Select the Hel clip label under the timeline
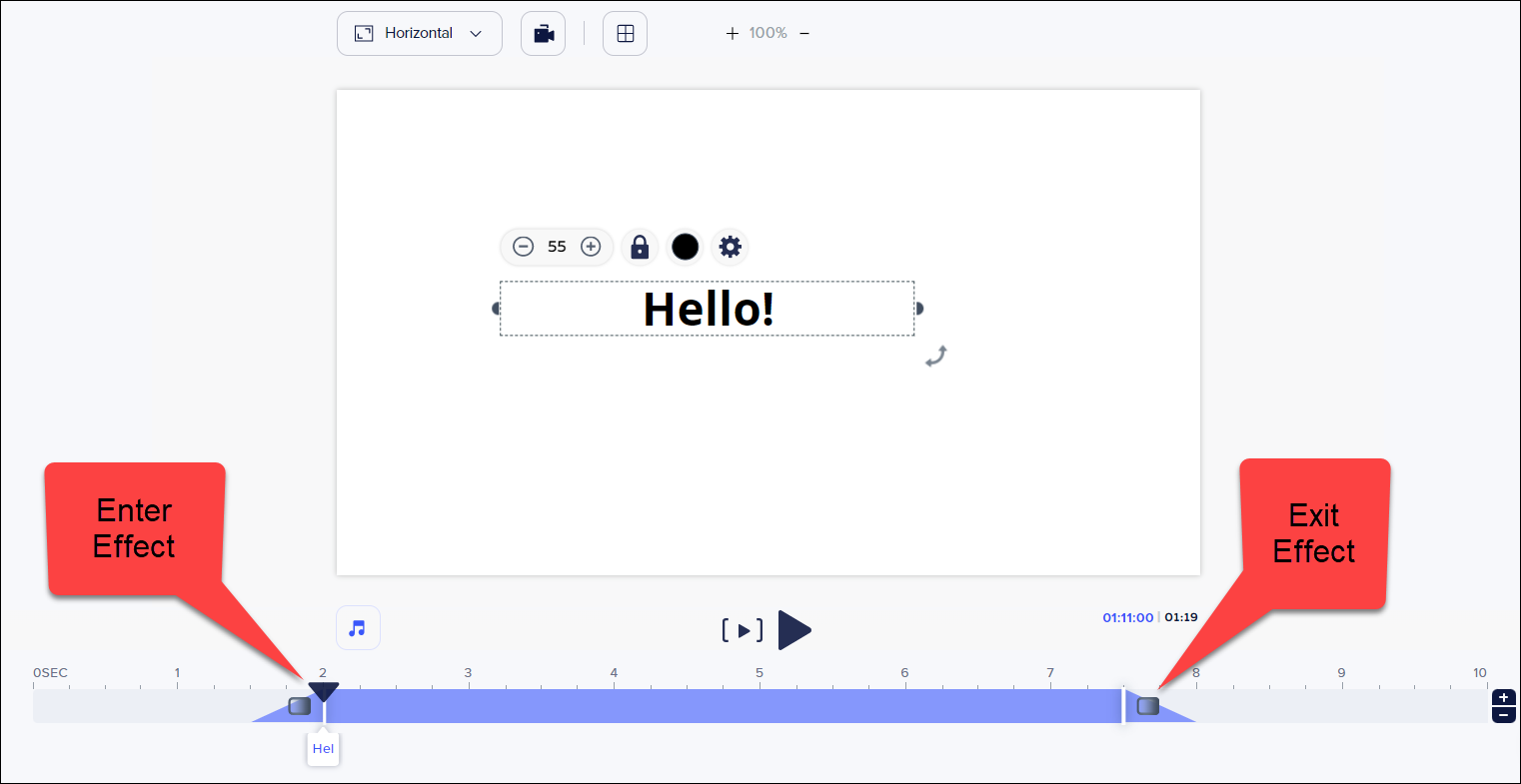This screenshot has height=784, width=1521. pyautogui.click(x=323, y=748)
